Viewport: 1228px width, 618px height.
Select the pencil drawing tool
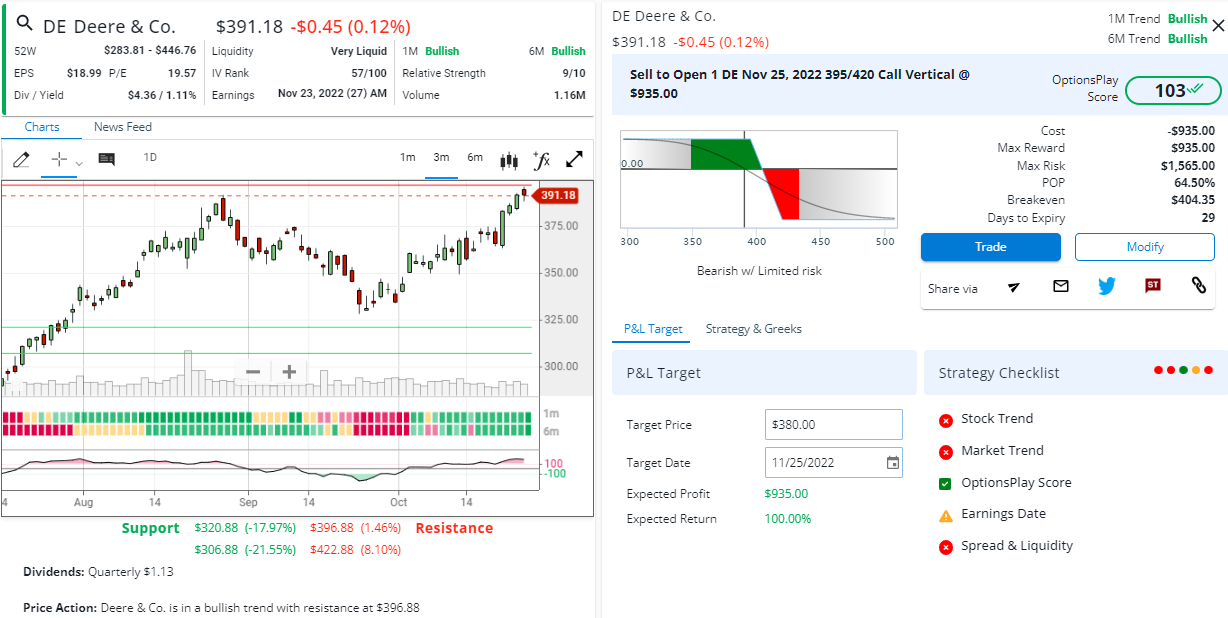click(x=22, y=159)
